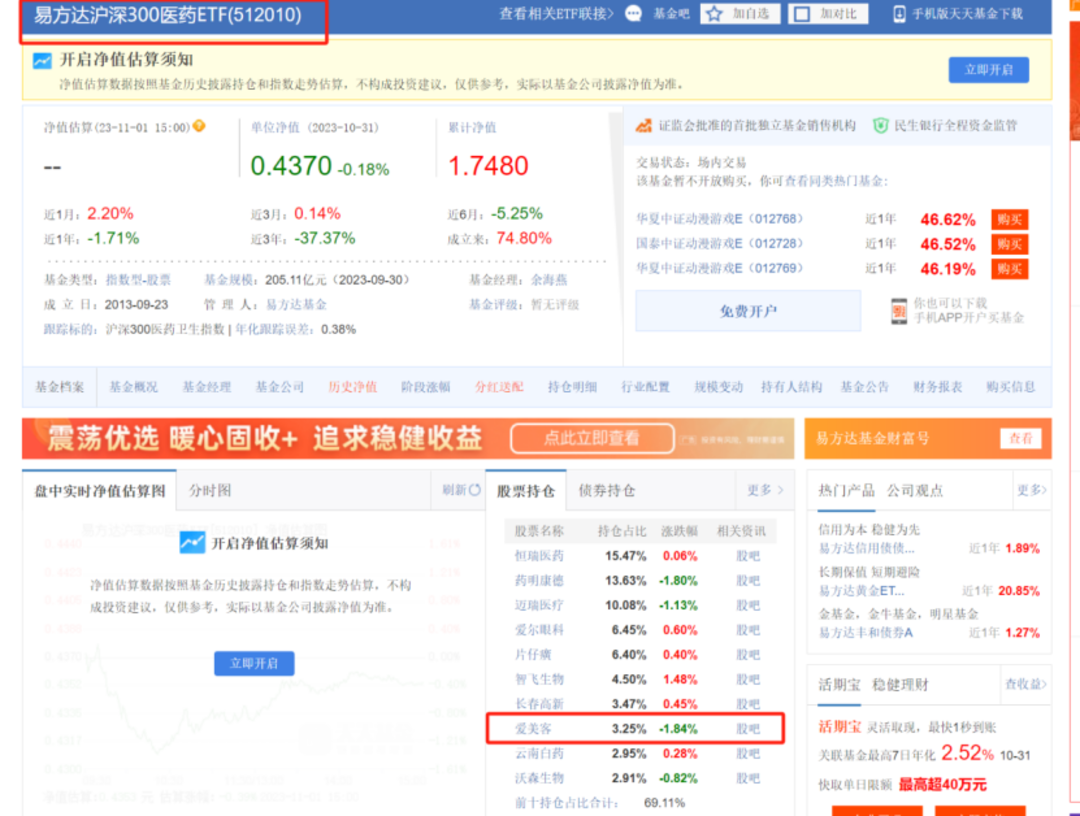The width and height of the screenshot is (1080, 816).
Task: Open 股吧 link for 片仔癀
Action: tap(748, 654)
